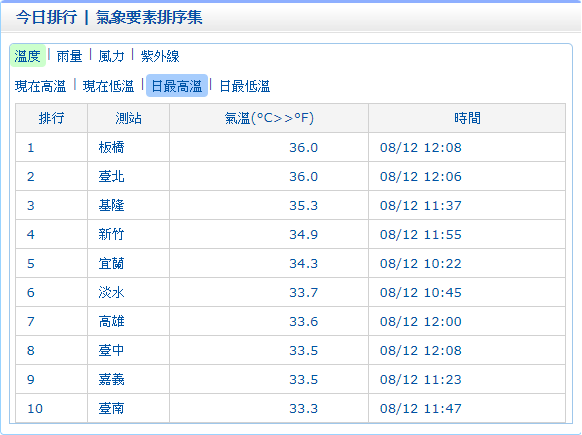The width and height of the screenshot is (582, 435).
Task: Select station 嘉義 in the table
Action: 111,379
